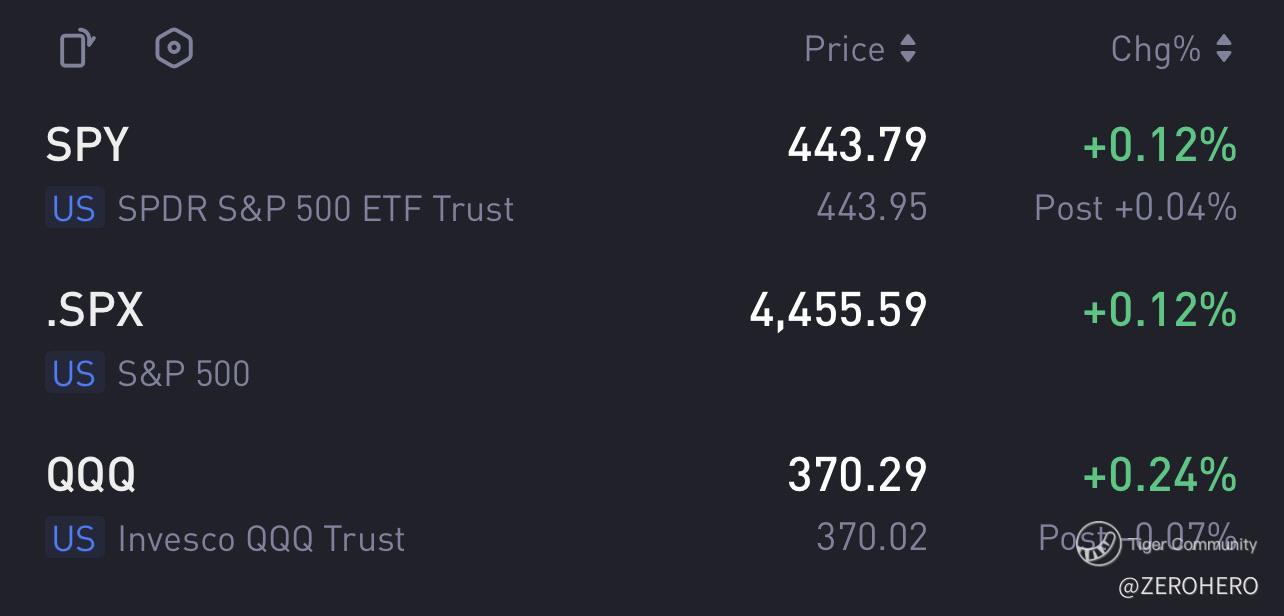Tap the rotate-to-landscape icon
The height and width of the screenshot is (616, 1284).
tap(78, 49)
